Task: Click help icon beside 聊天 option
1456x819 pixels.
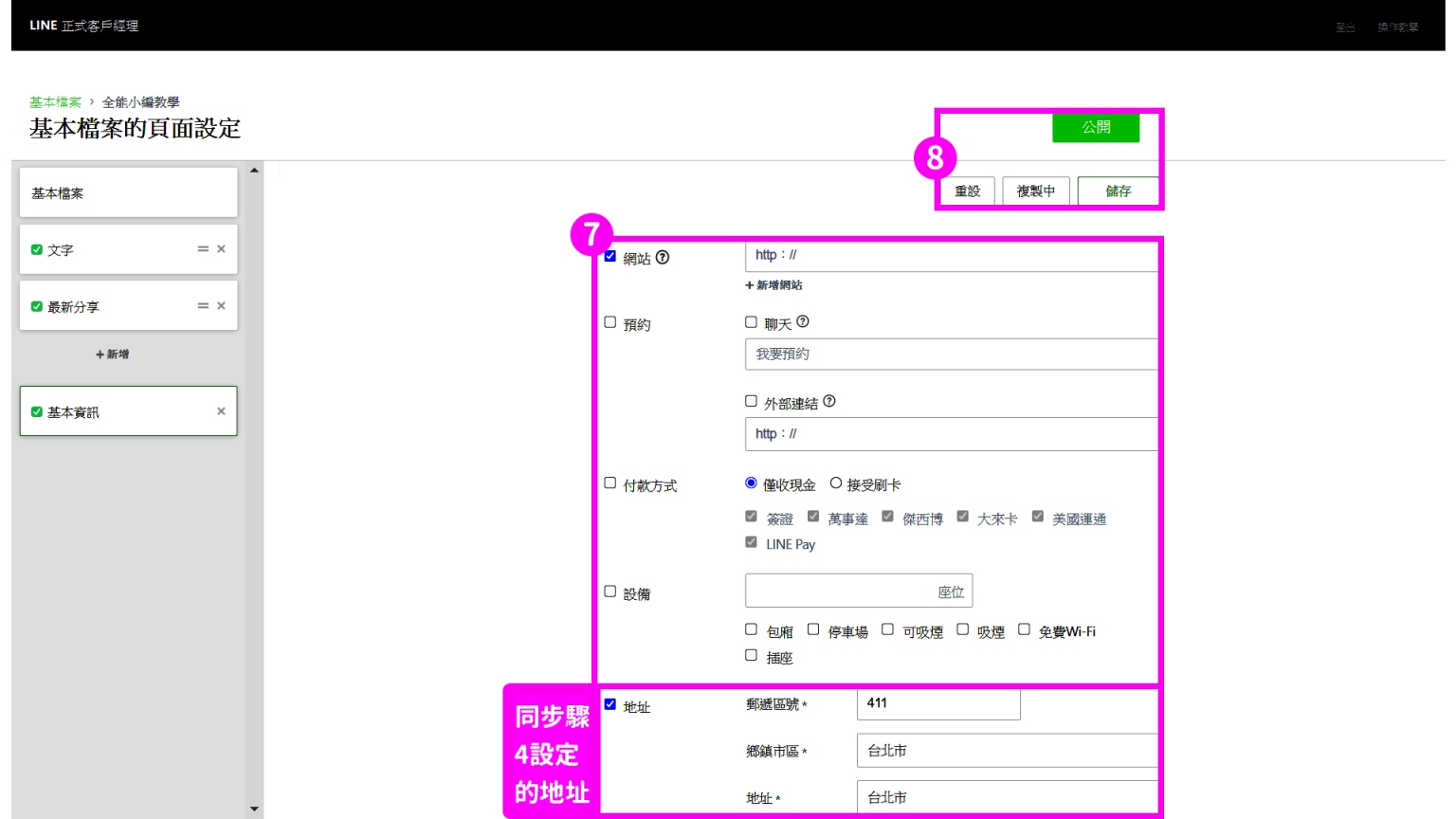Action: pos(803,322)
